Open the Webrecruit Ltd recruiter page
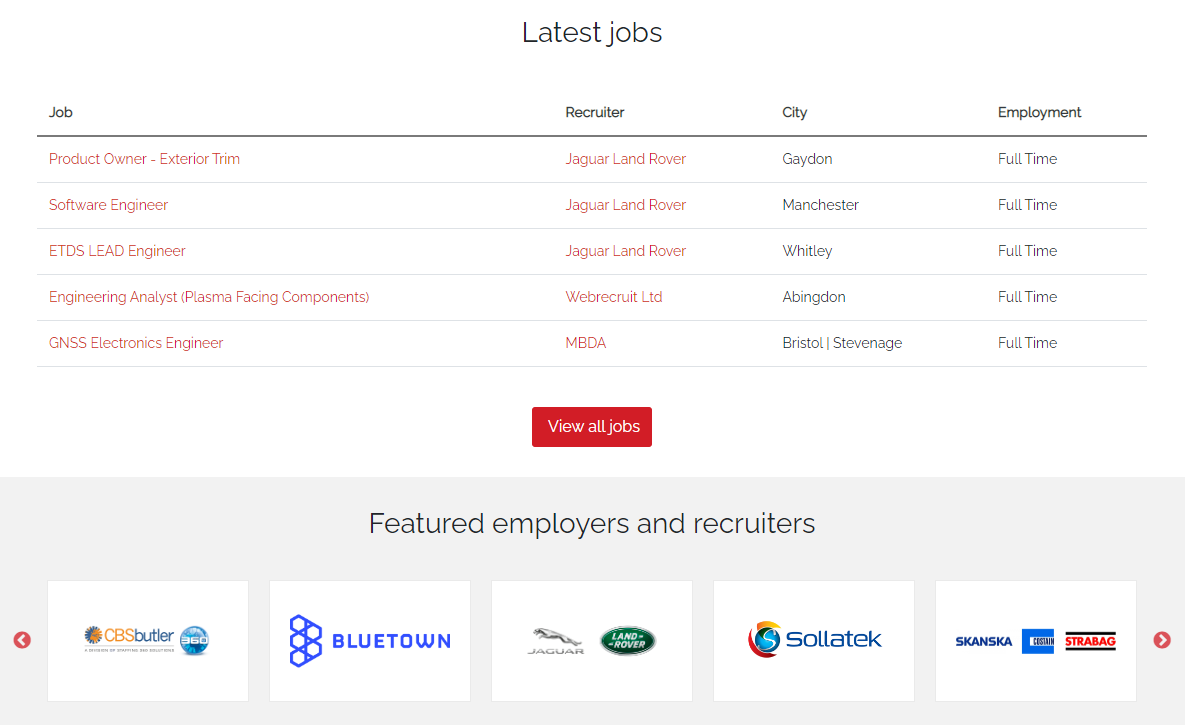This screenshot has width=1185, height=725. [613, 296]
